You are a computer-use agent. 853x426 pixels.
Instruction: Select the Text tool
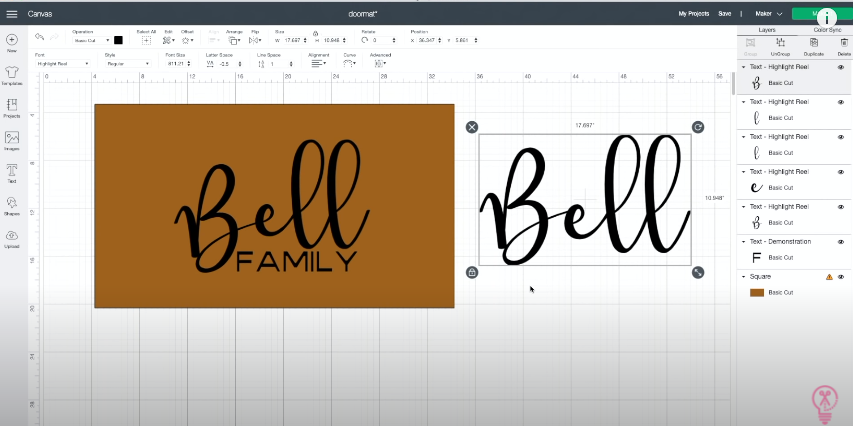[11, 170]
